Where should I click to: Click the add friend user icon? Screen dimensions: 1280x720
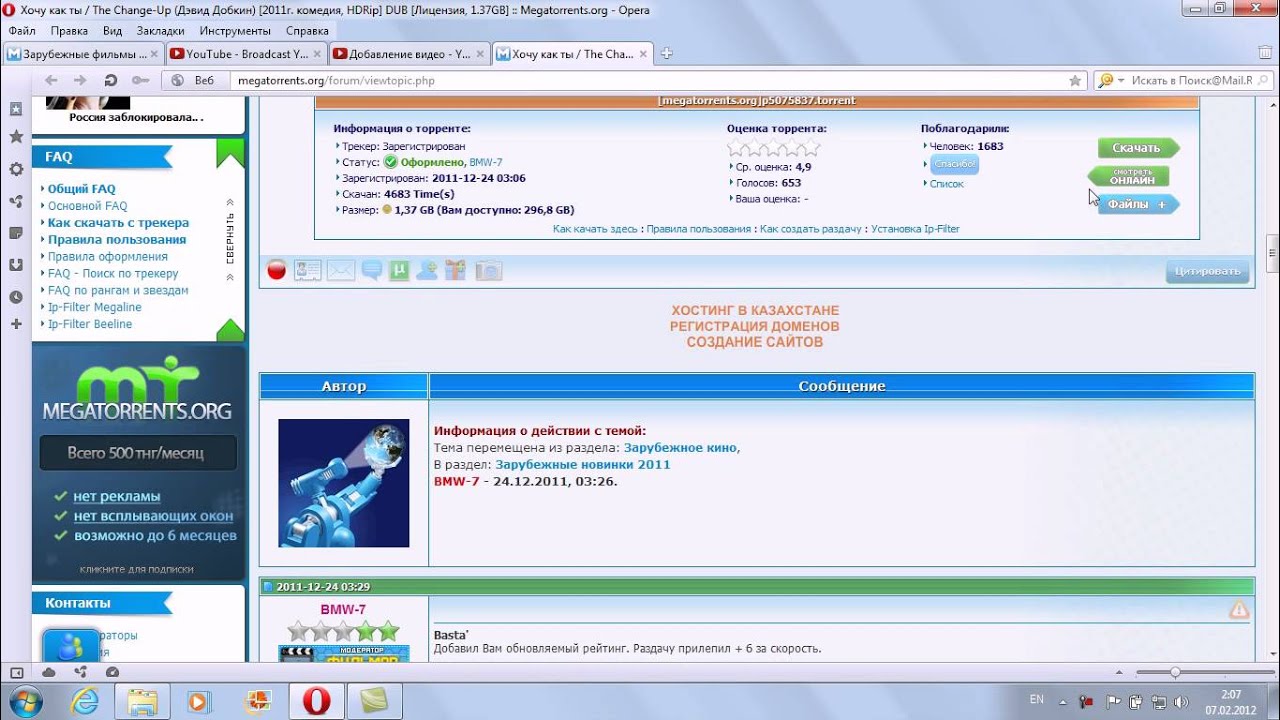point(427,270)
